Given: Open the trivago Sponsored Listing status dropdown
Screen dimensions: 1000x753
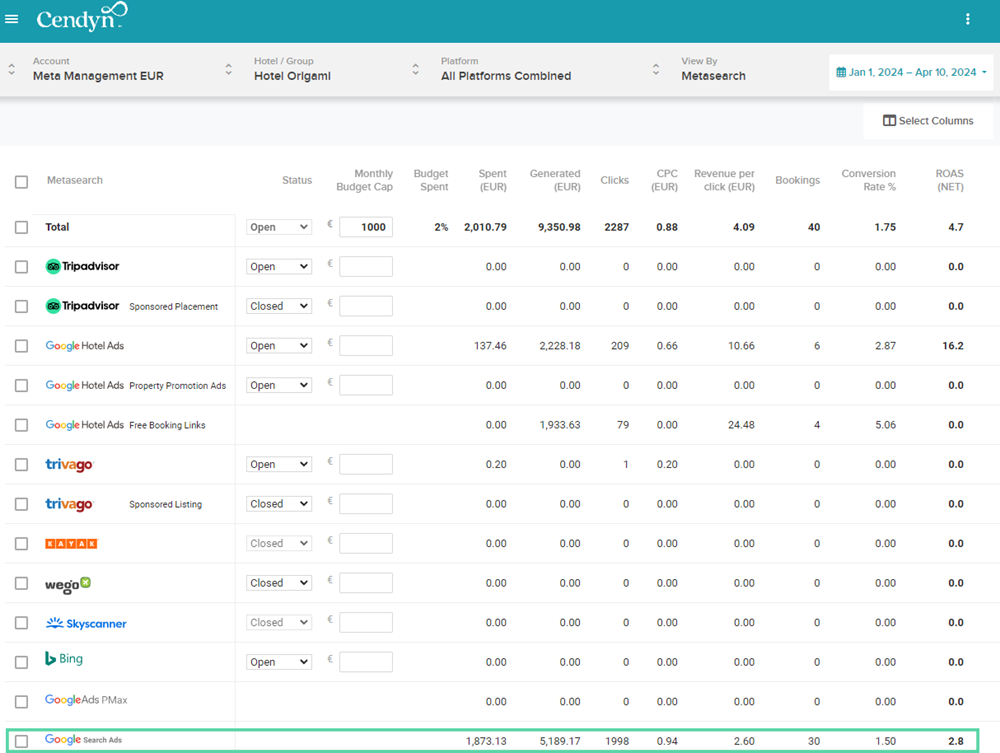Looking at the screenshot, I should 279,504.
